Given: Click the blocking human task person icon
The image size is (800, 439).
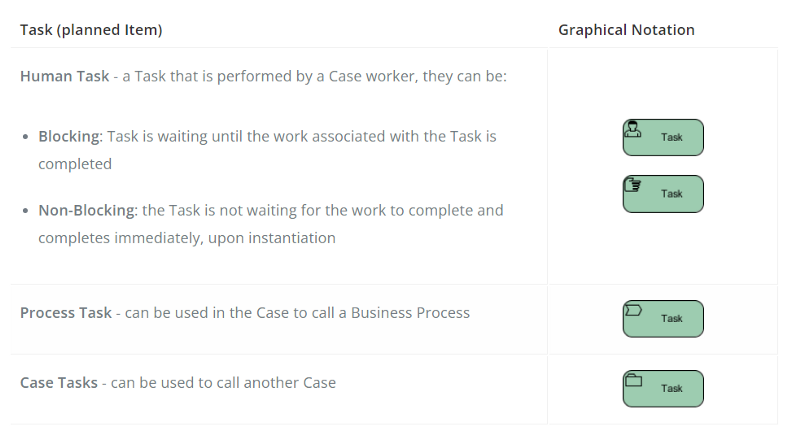Looking at the screenshot, I should (x=632, y=129).
